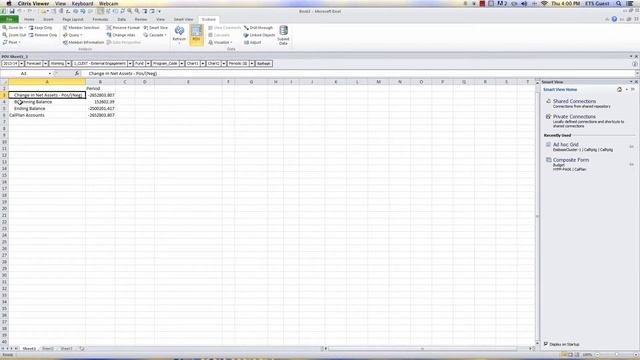Open the Keyboard menu in menu bar
This screenshot has height=360, width=640.
pos(82,3)
